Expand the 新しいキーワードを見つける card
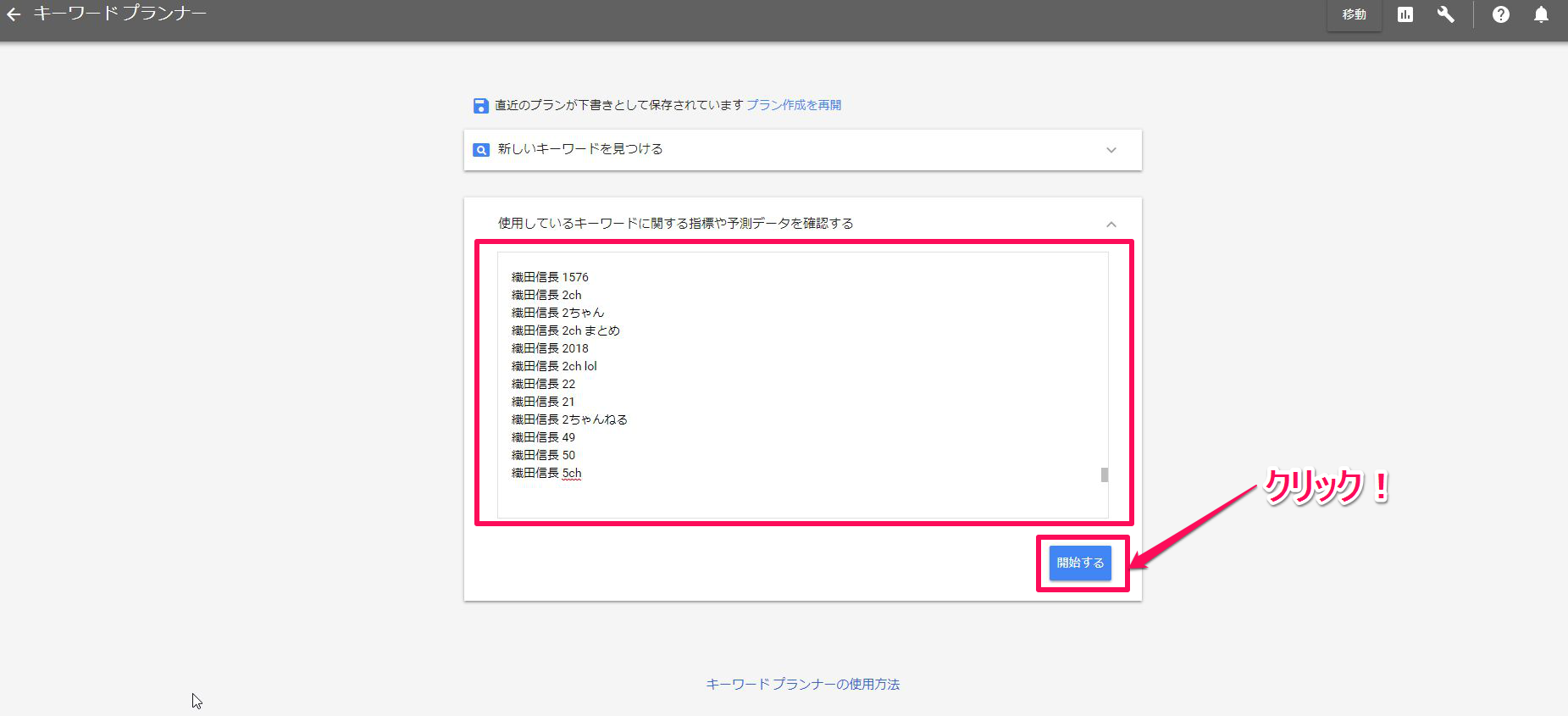This screenshot has width=1568, height=716. tap(803, 150)
